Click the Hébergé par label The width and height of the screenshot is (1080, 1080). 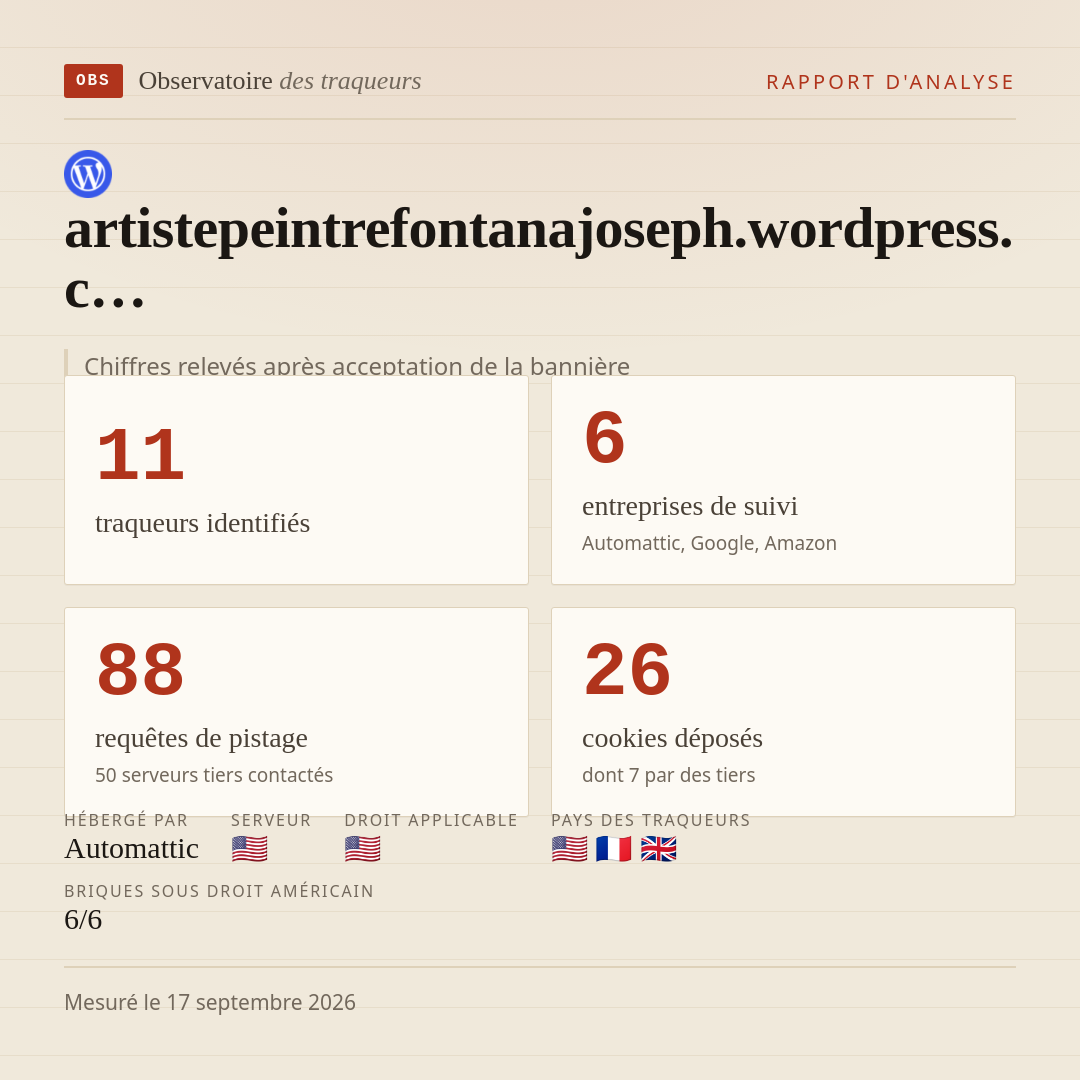(126, 820)
